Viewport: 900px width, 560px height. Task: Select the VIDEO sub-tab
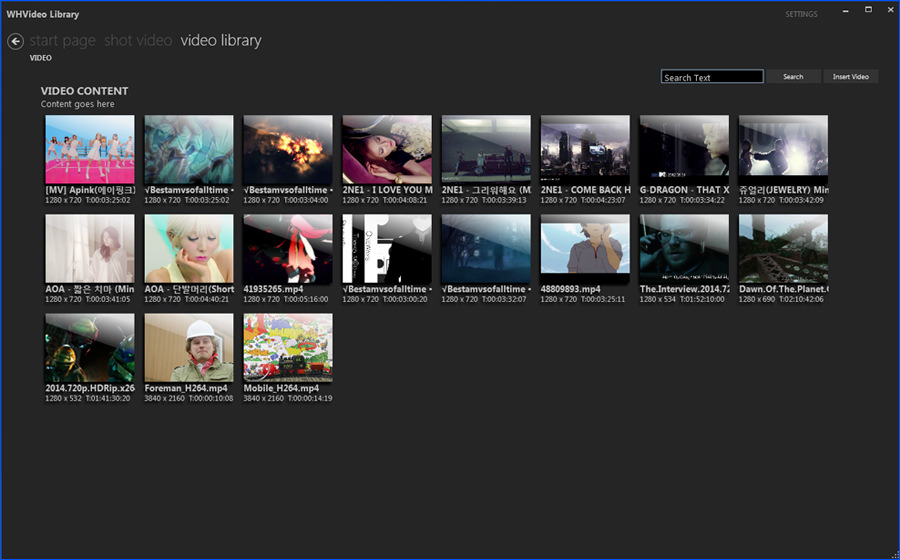(41, 58)
